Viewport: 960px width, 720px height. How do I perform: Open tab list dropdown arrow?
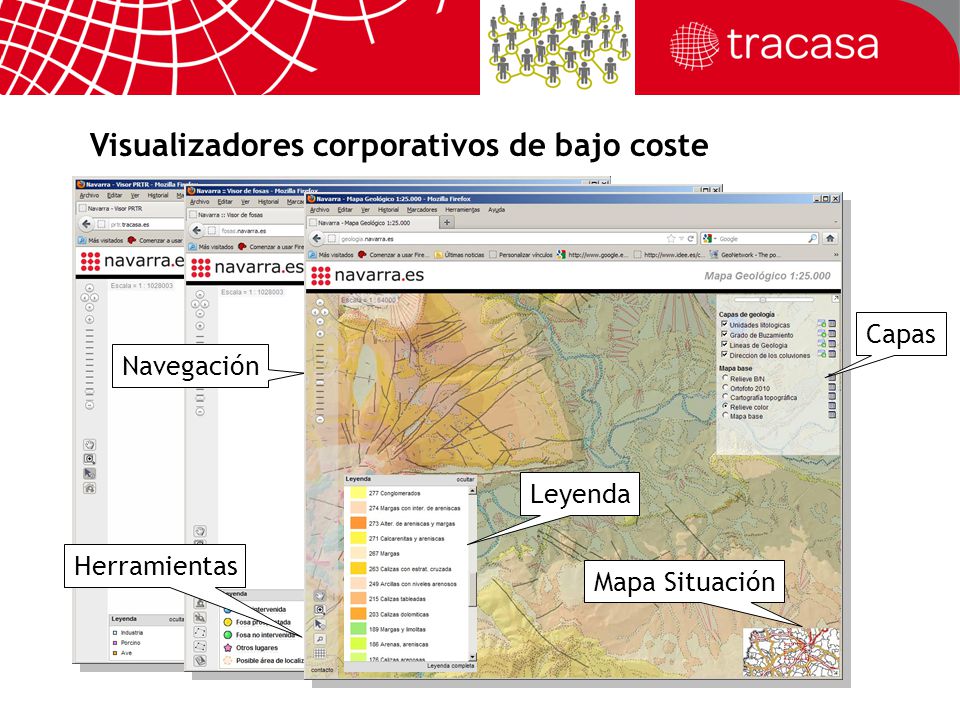pyautogui.click(x=836, y=223)
